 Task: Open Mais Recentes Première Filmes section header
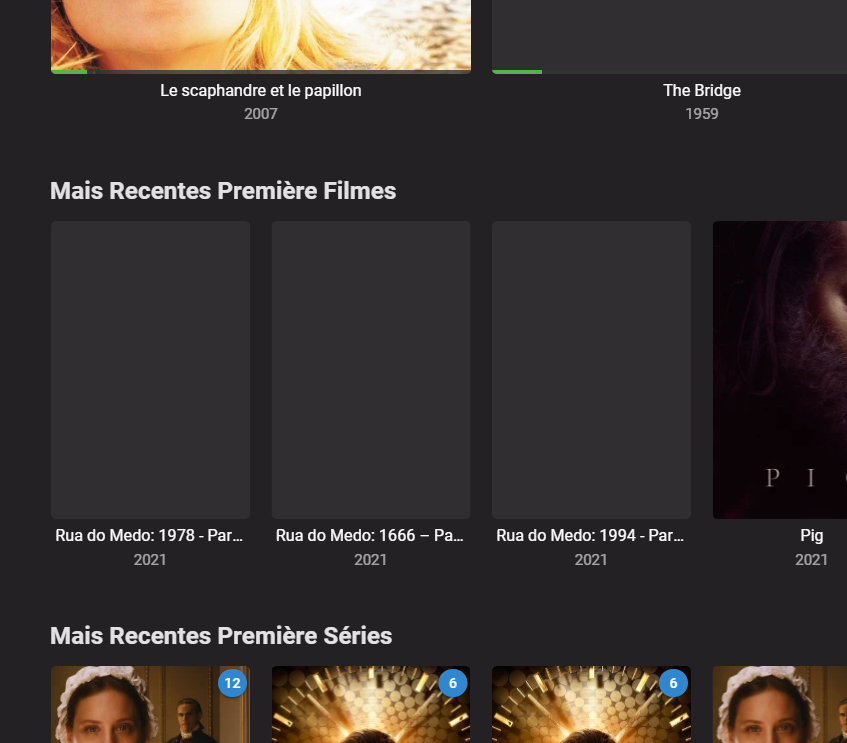click(223, 191)
